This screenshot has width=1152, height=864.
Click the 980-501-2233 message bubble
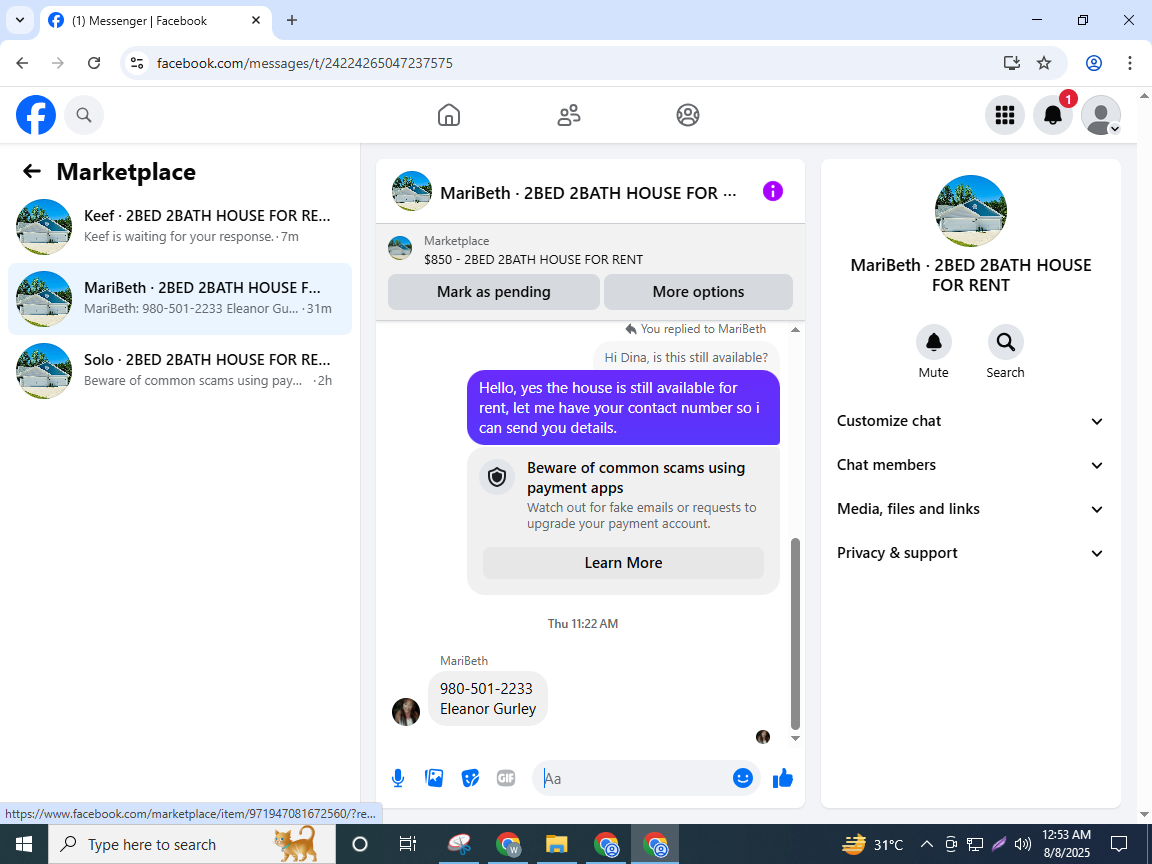488,699
